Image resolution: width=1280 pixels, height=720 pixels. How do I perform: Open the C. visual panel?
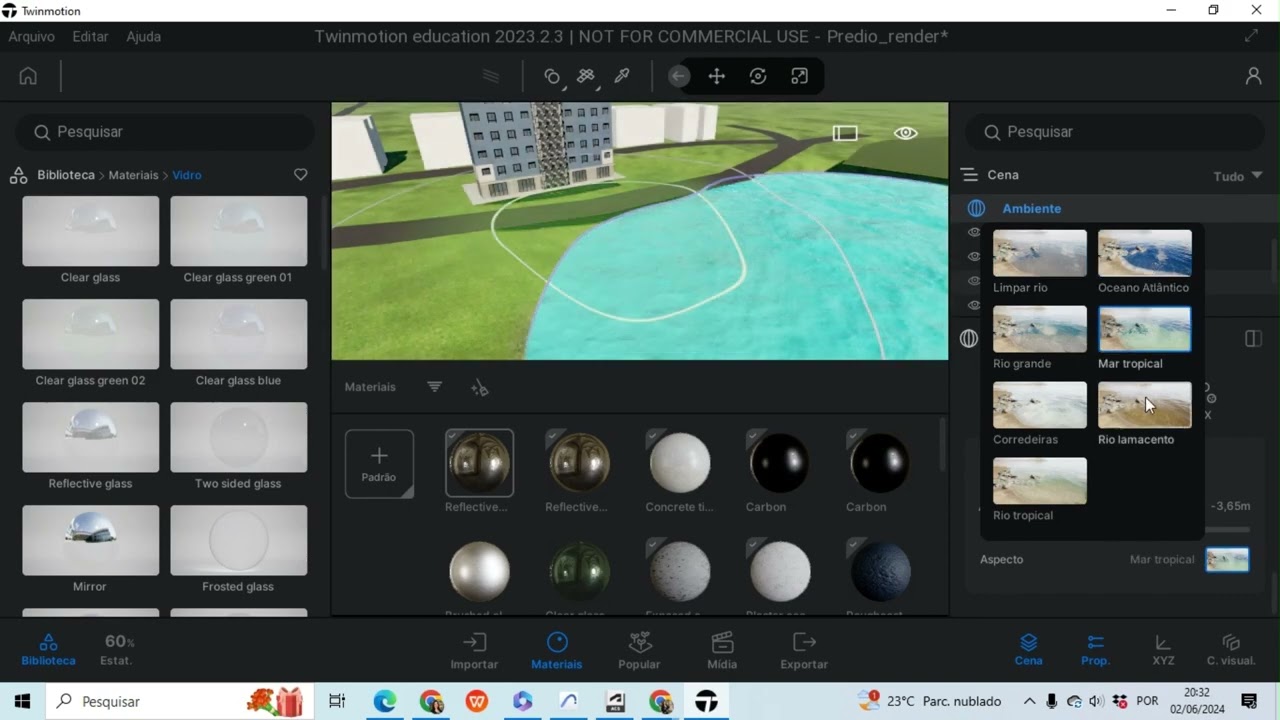click(x=1231, y=651)
